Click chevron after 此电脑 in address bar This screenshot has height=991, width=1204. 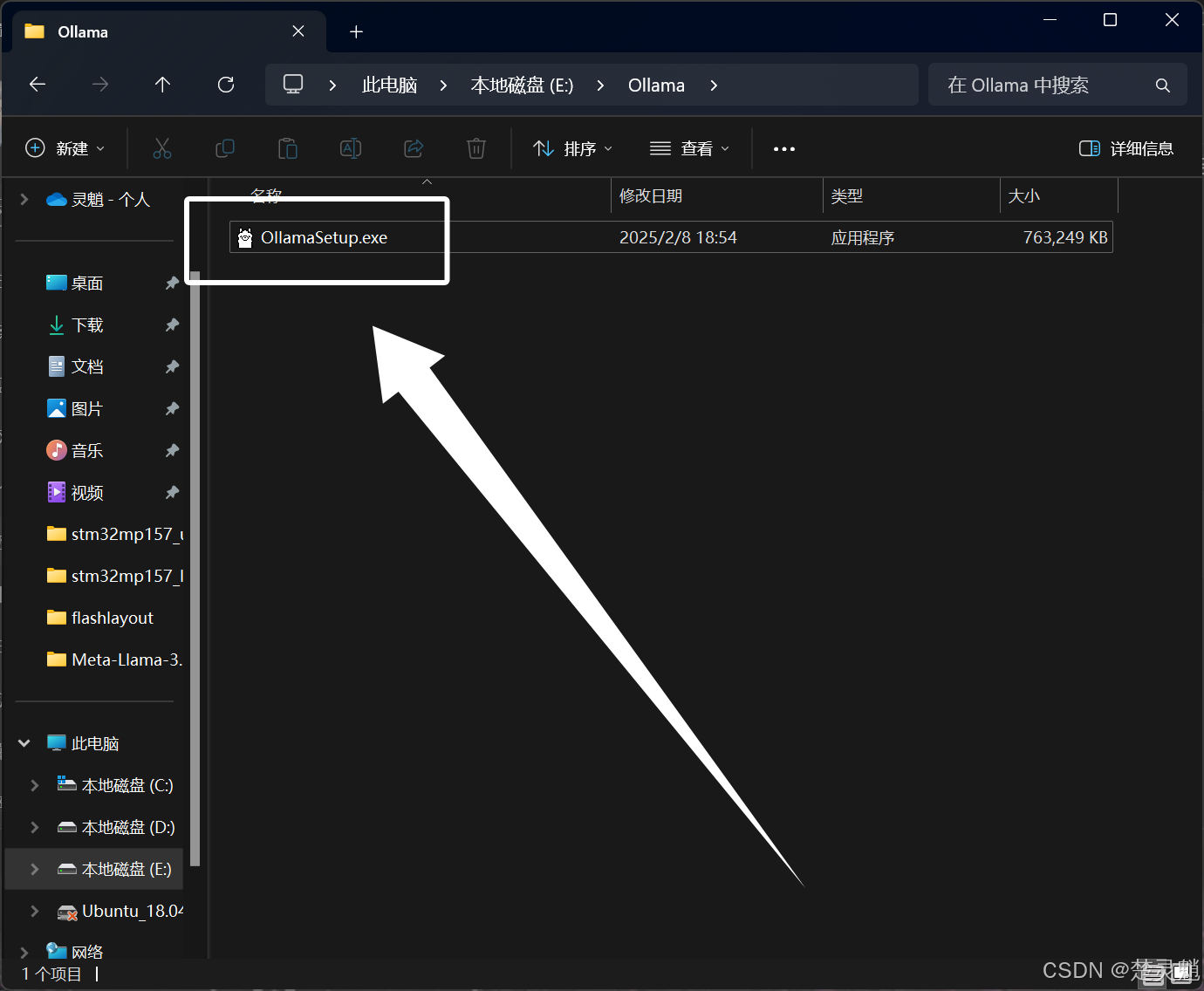click(443, 85)
